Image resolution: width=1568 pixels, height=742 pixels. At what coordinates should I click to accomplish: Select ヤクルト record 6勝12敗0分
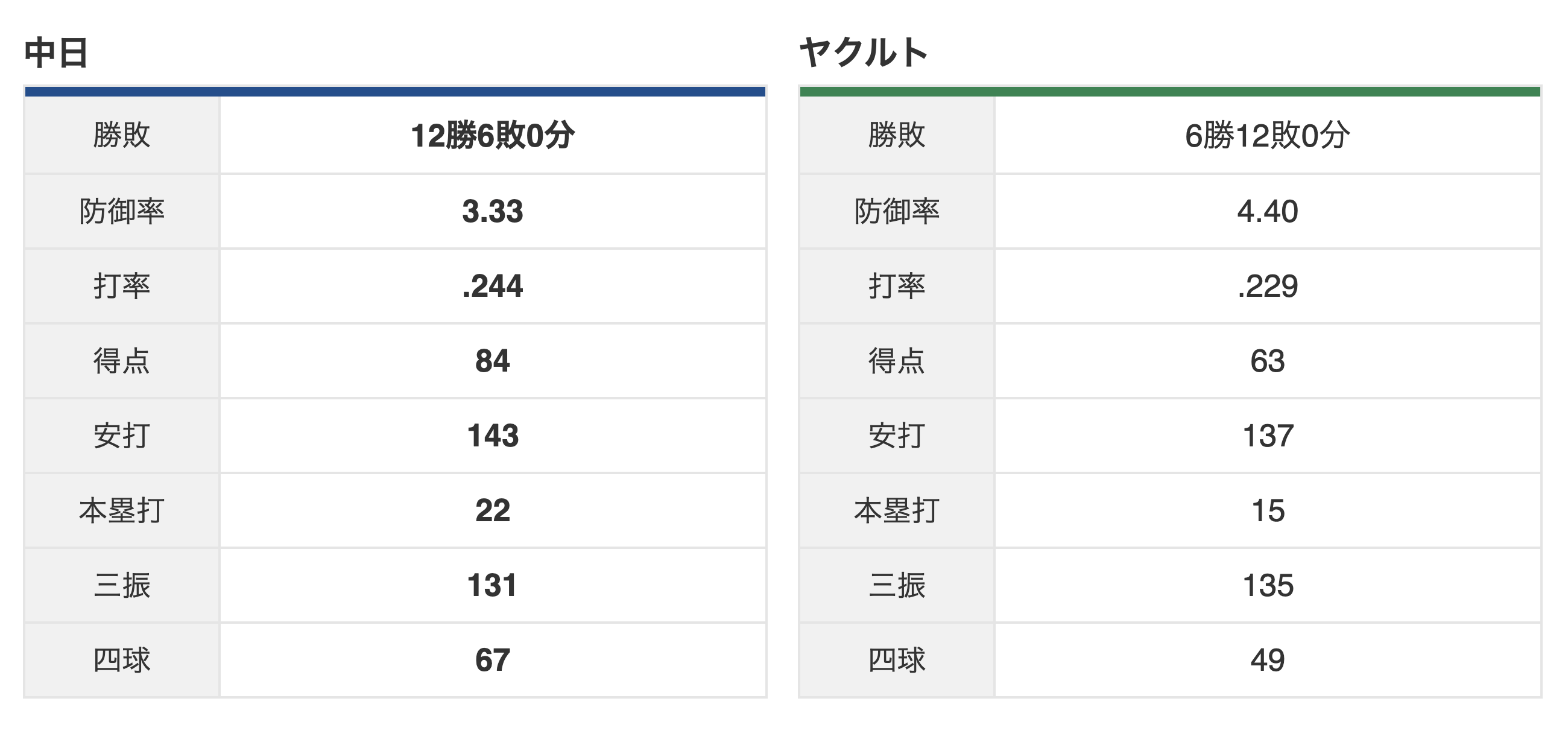(1267, 135)
